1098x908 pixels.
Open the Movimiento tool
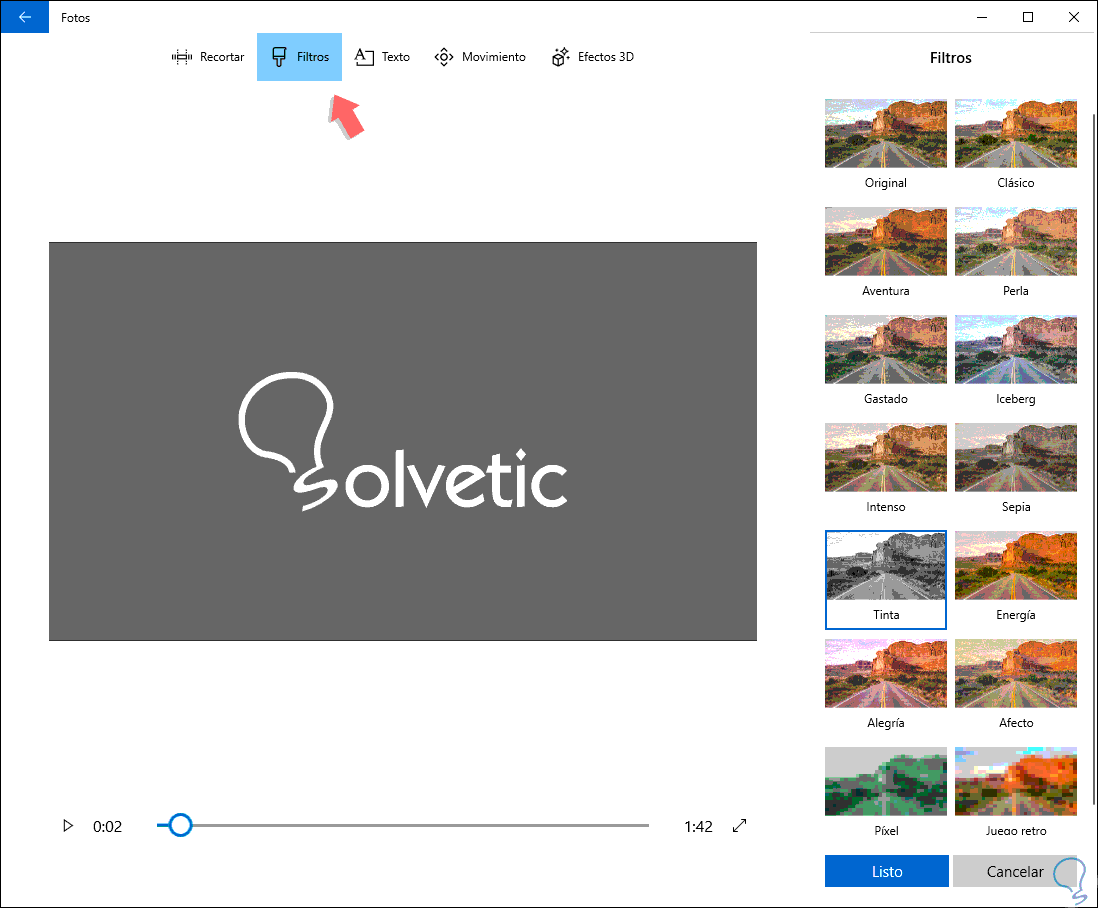480,57
